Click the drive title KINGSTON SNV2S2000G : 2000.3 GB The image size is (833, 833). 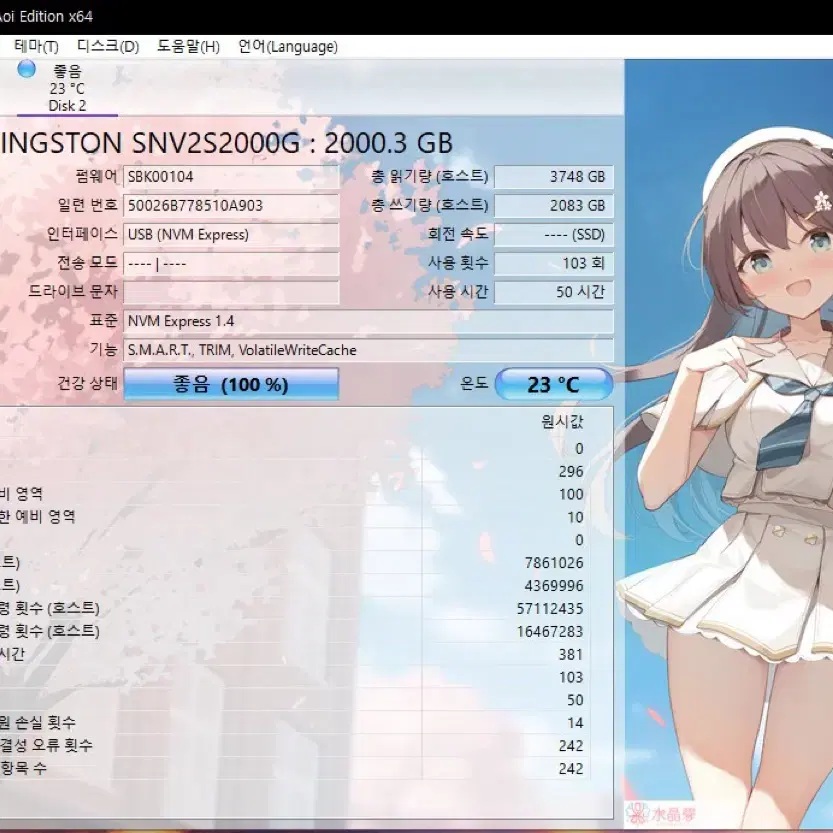tap(226, 142)
